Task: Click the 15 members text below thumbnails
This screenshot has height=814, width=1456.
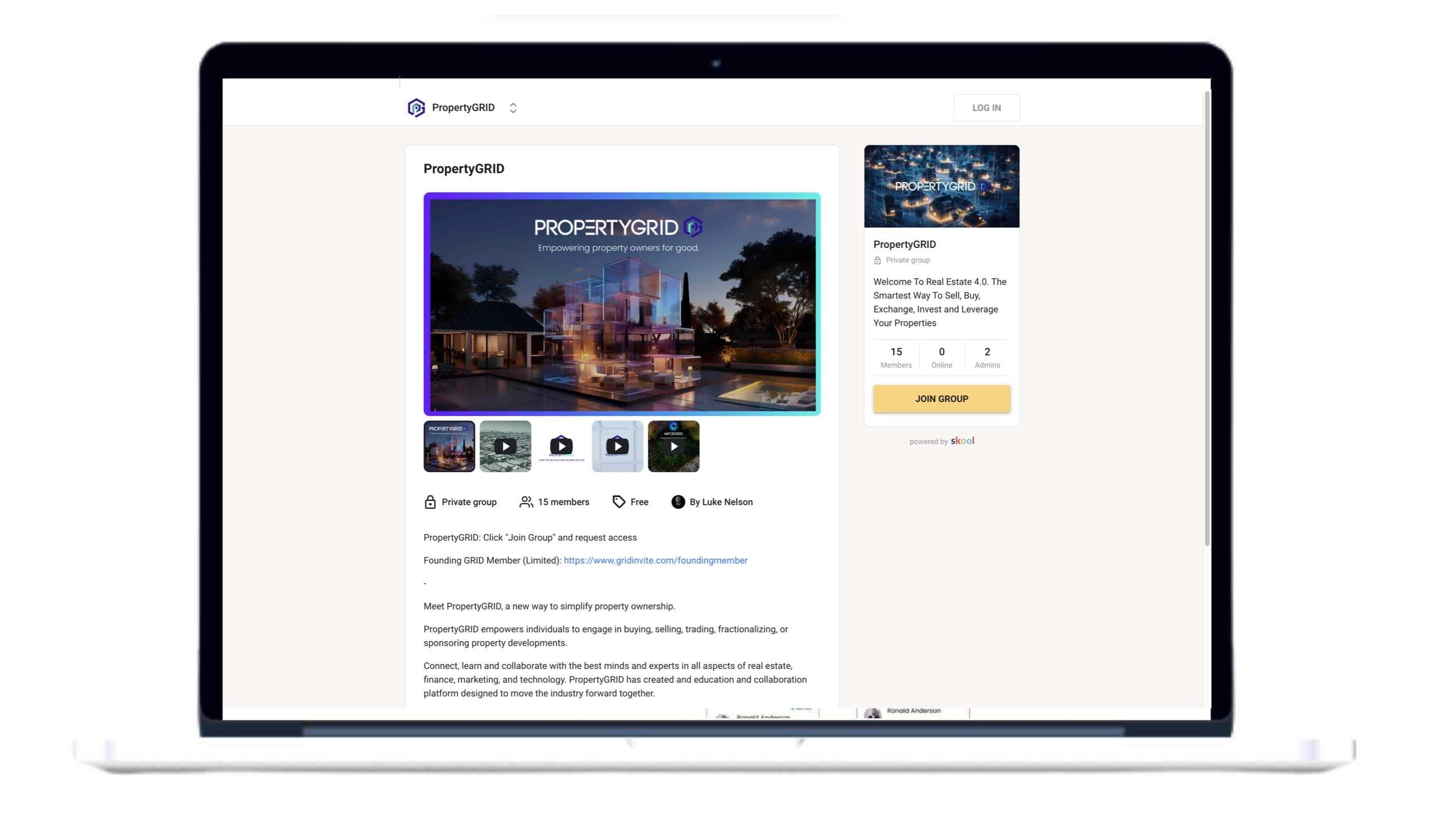Action: [x=563, y=502]
